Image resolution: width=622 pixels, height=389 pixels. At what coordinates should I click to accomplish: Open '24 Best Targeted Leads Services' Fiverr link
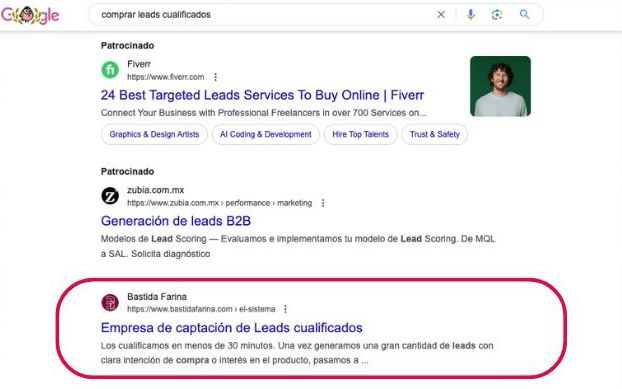[262, 95]
